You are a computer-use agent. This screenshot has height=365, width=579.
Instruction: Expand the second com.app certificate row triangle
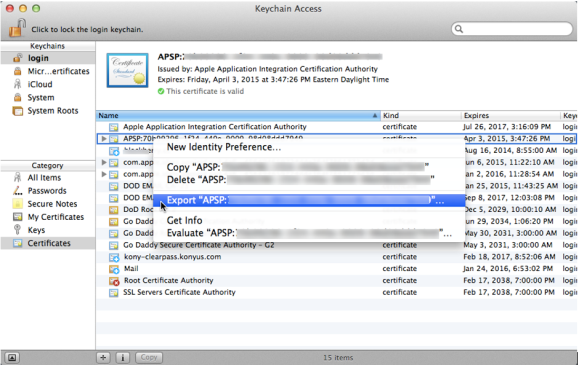(104, 174)
